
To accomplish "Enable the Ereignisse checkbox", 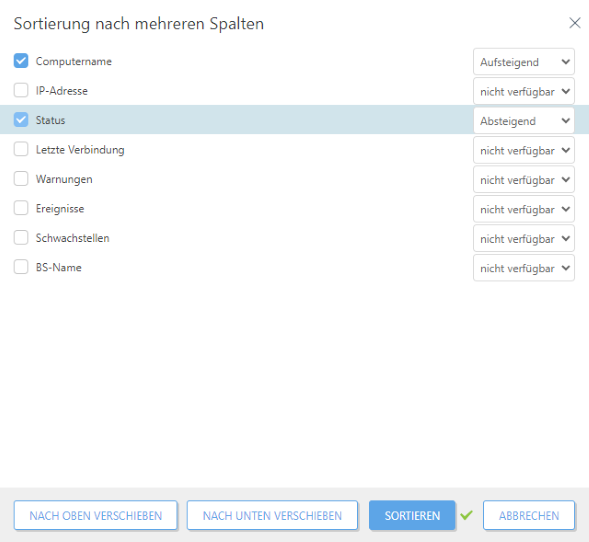I will pos(21,208).
